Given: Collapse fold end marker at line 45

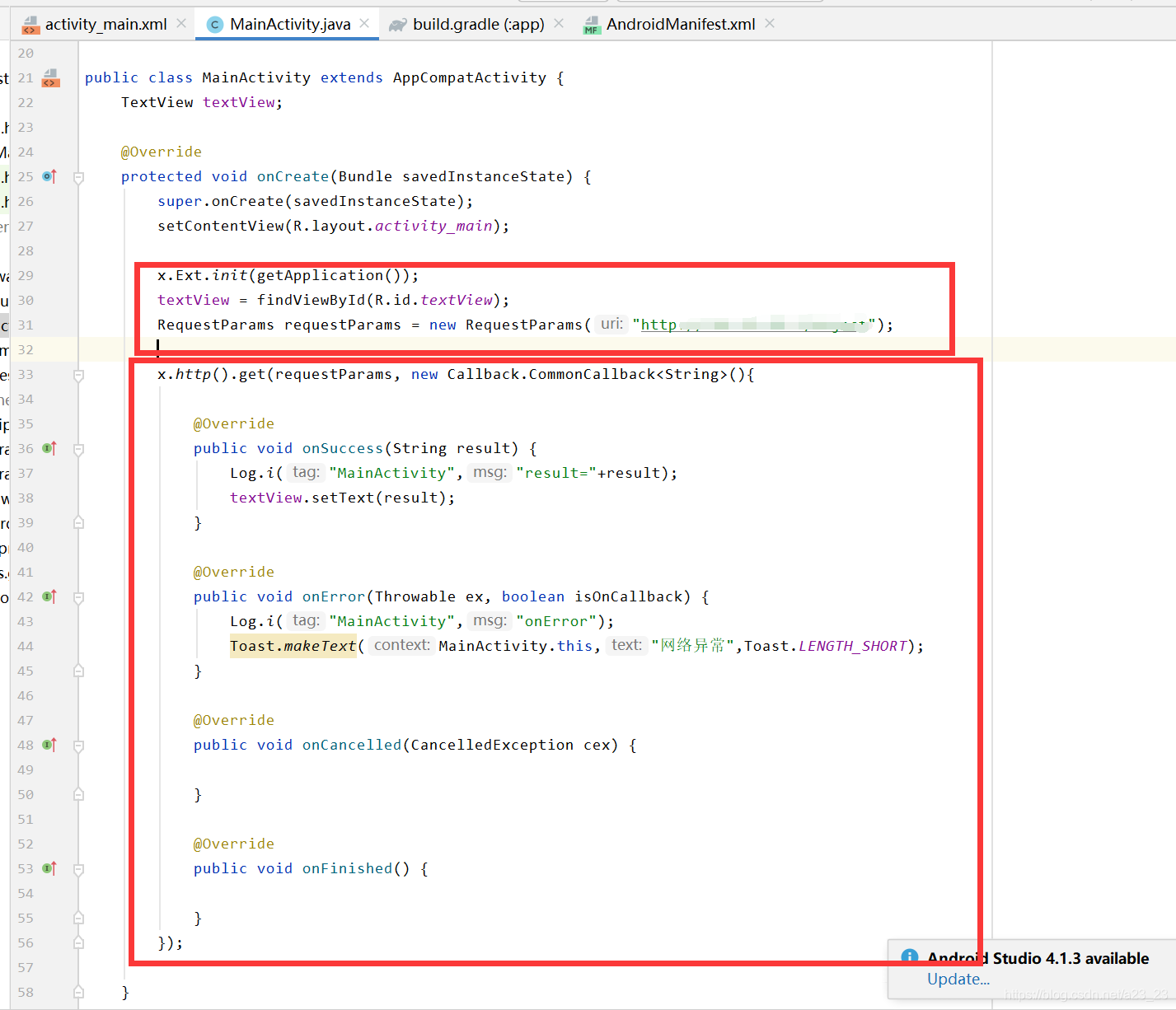Looking at the screenshot, I should [x=79, y=671].
